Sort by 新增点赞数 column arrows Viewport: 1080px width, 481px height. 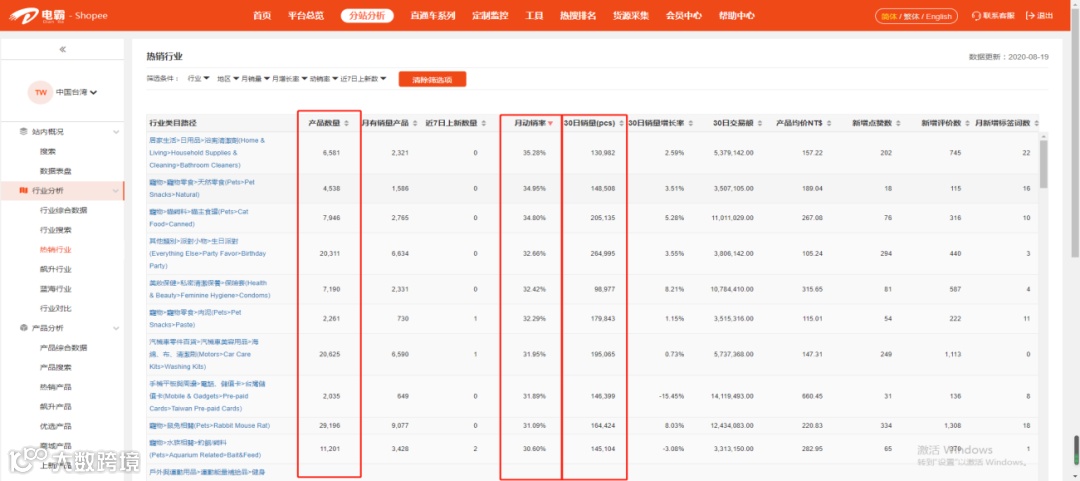[897, 123]
